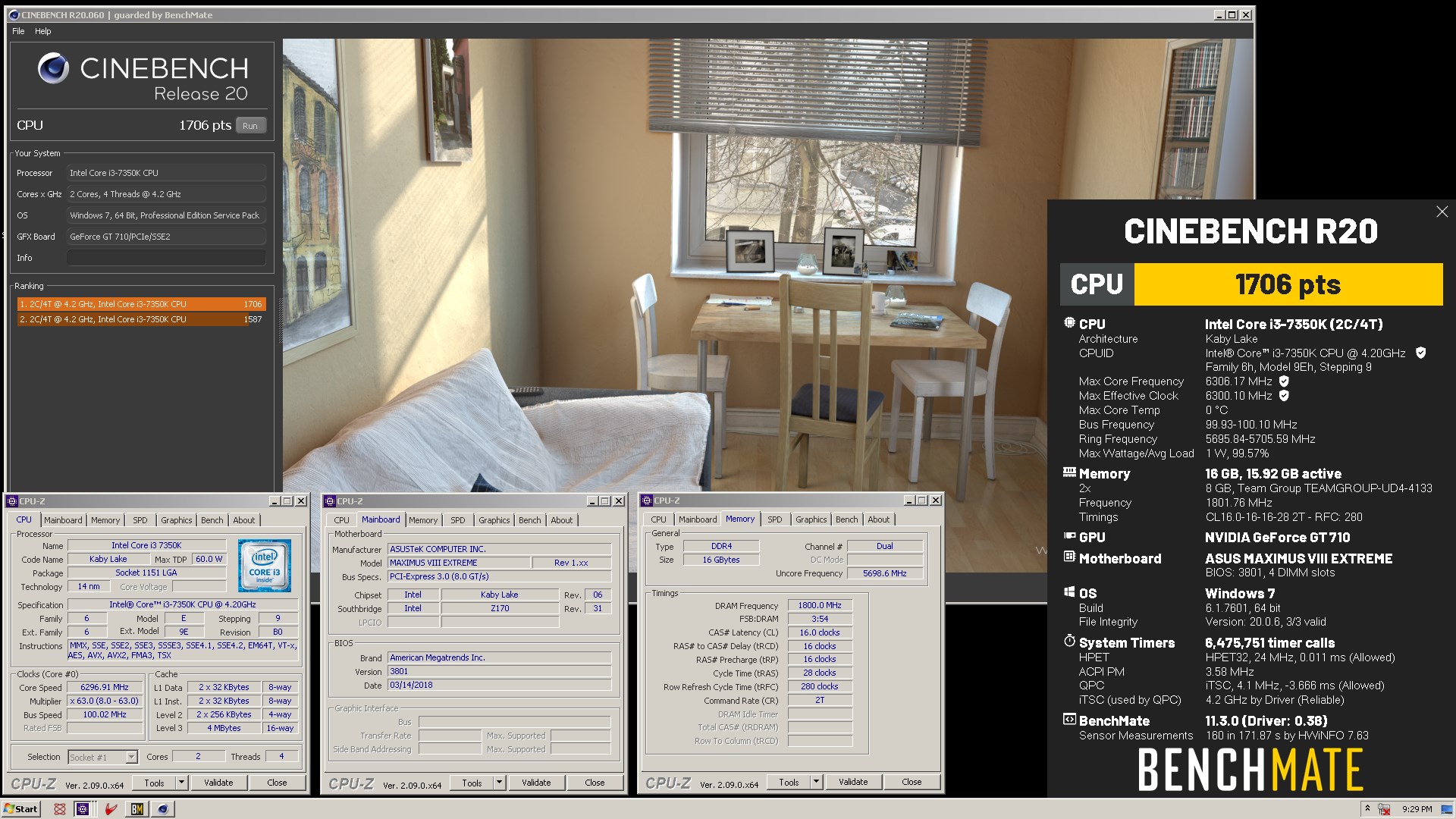Click the Motherboard icon in BenchMate panel

[1069, 557]
